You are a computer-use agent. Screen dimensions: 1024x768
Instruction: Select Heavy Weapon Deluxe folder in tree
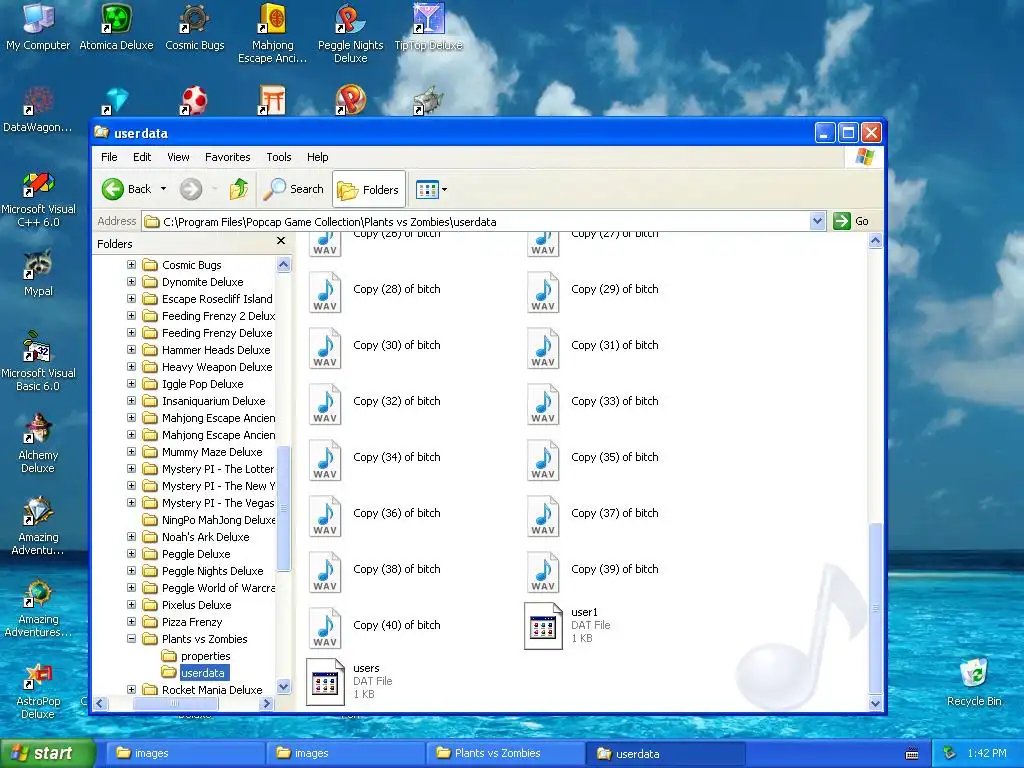(x=217, y=367)
